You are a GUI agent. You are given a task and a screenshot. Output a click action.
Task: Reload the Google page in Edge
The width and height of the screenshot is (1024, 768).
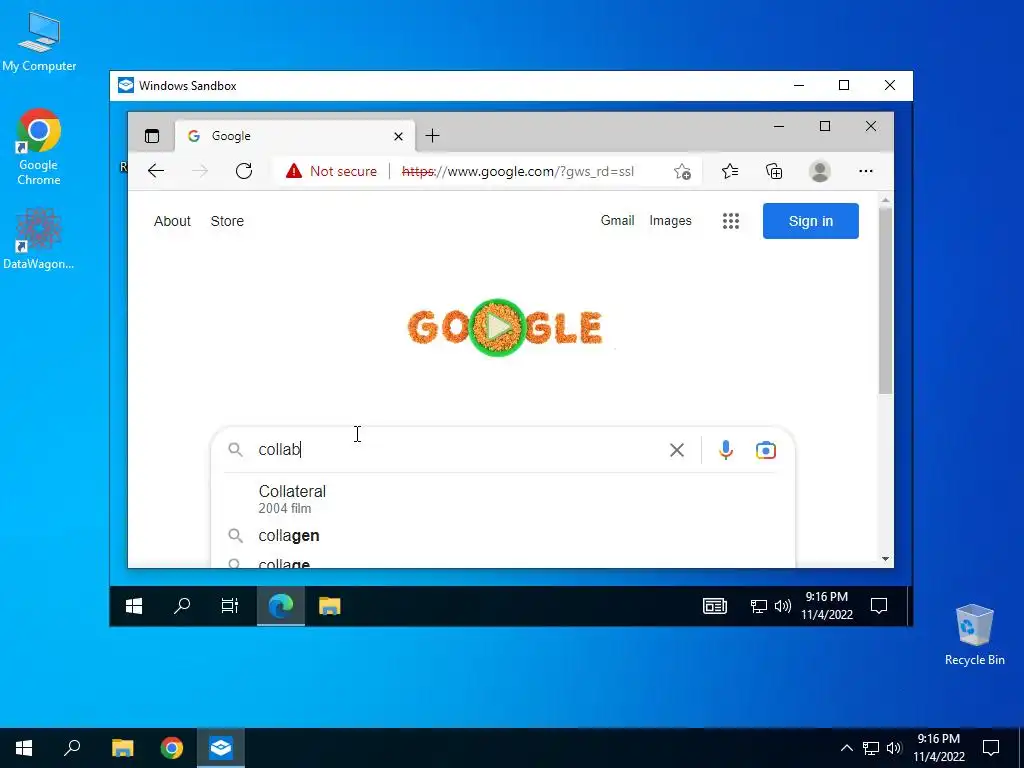tap(244, 171)
